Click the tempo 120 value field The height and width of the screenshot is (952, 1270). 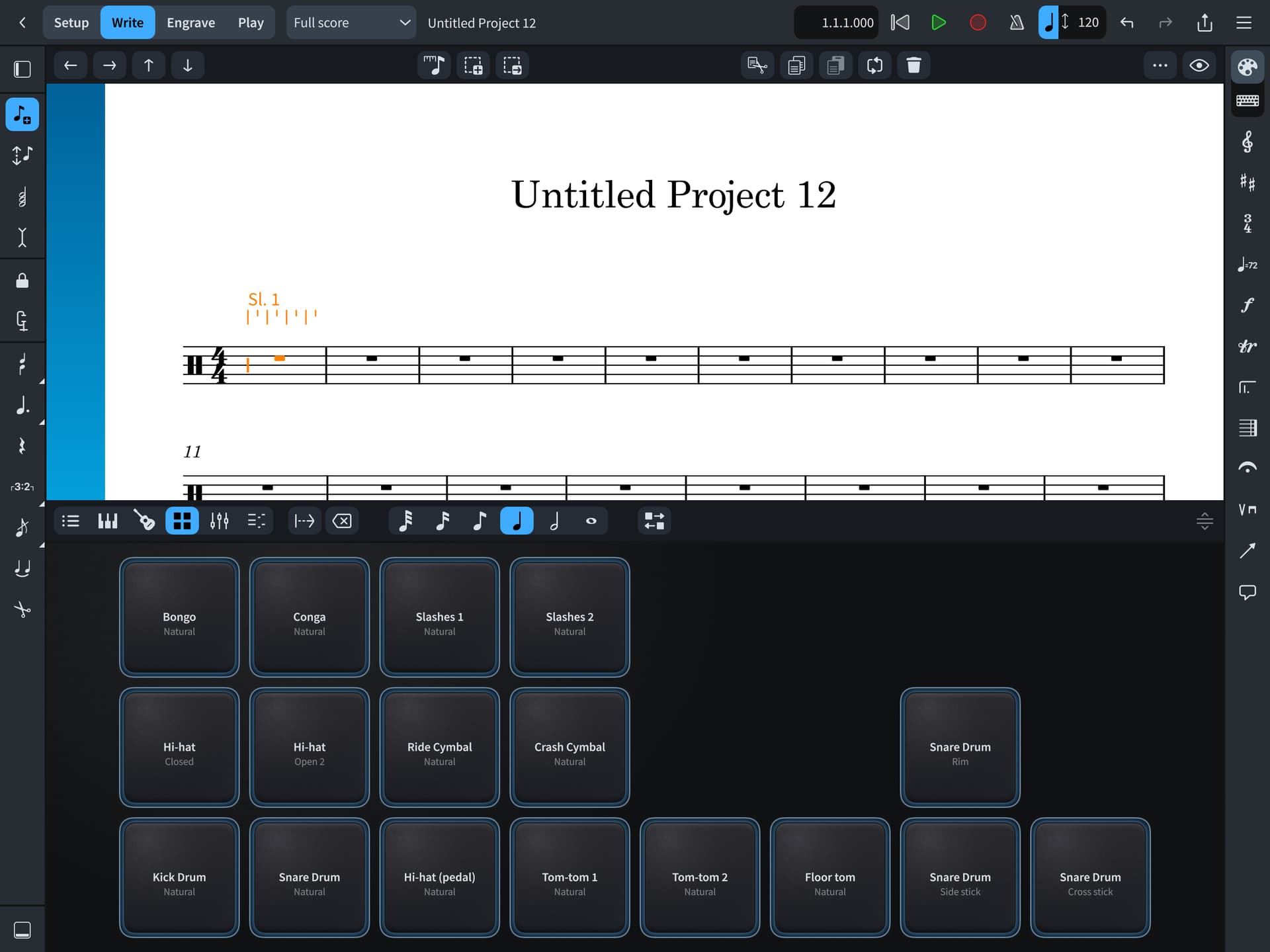point(1087,22)
